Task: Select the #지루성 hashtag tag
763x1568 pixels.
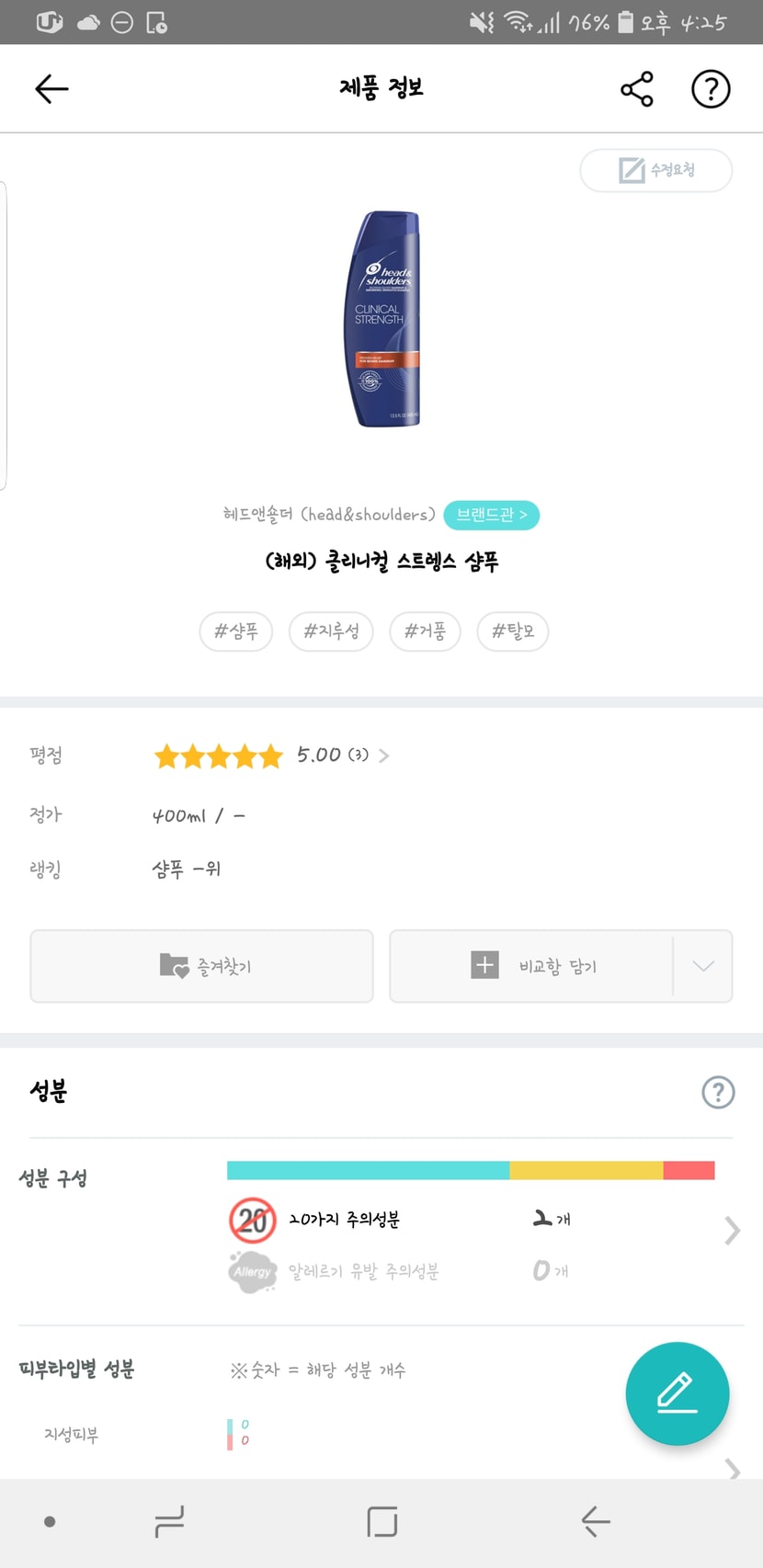Action: tap(331, 631)
